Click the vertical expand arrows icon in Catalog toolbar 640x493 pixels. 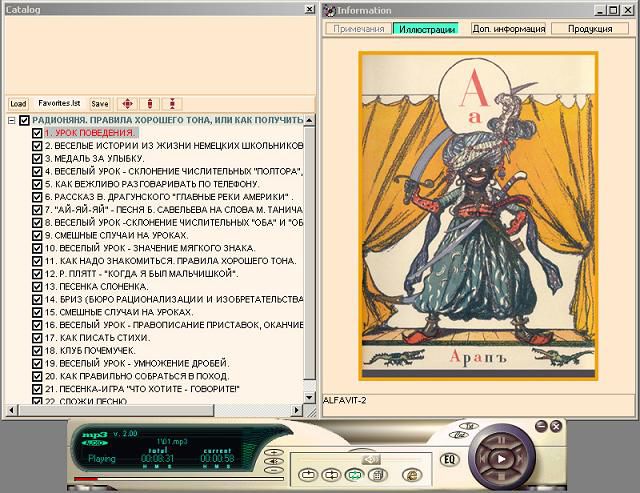coord(149,103)
